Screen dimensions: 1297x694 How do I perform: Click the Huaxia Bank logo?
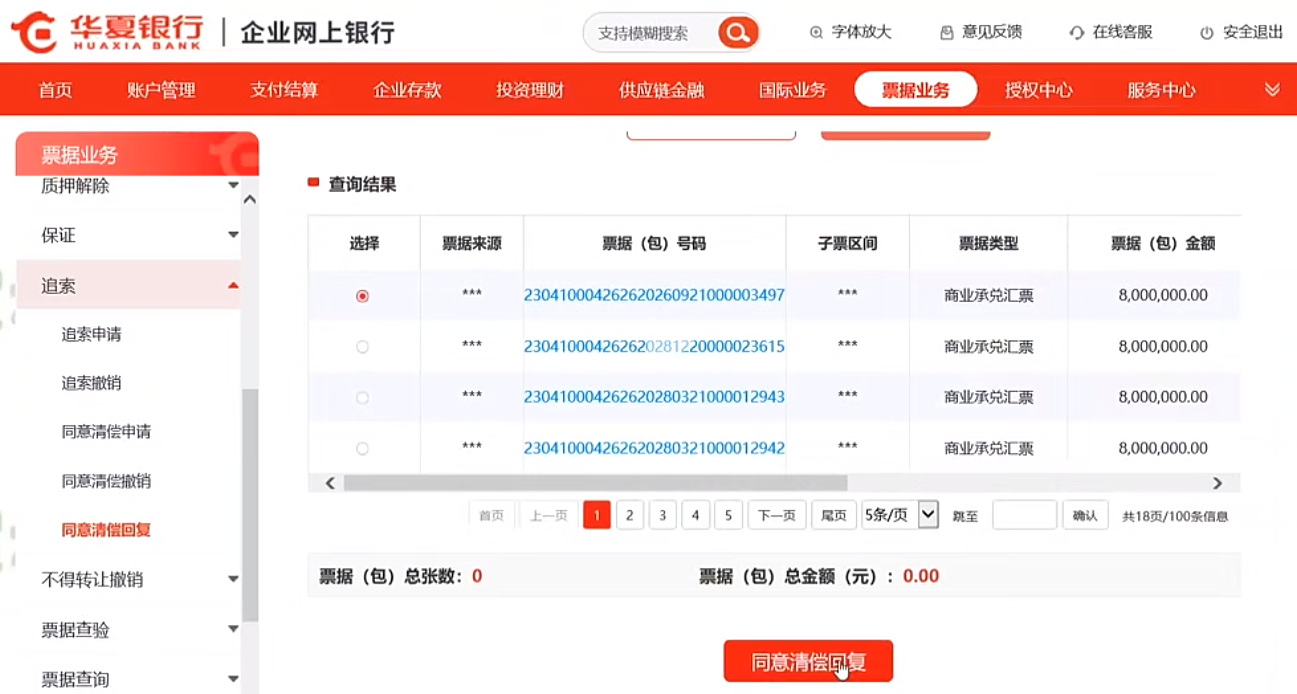(x=106, y=32)
